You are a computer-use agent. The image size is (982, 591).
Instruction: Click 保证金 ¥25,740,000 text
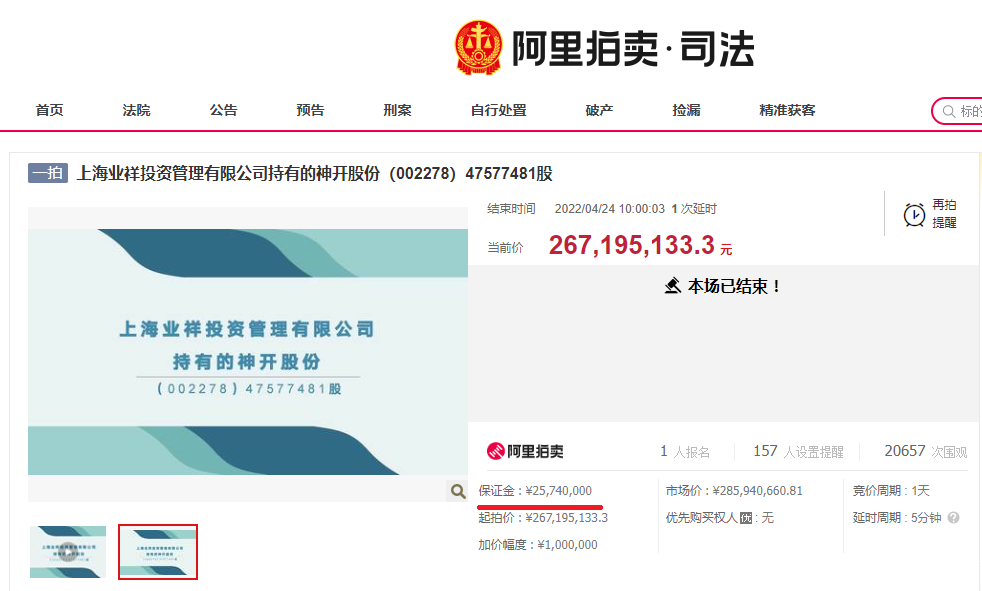(535, 491)
